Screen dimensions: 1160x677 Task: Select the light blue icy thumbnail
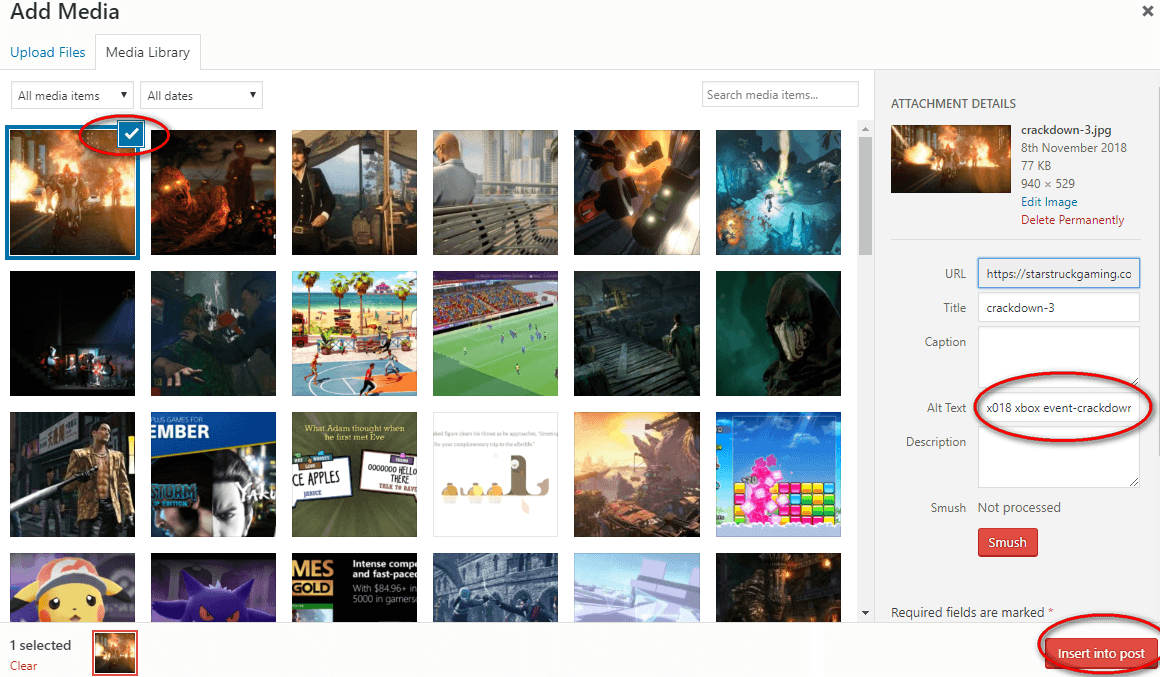(x=637, y=587)
